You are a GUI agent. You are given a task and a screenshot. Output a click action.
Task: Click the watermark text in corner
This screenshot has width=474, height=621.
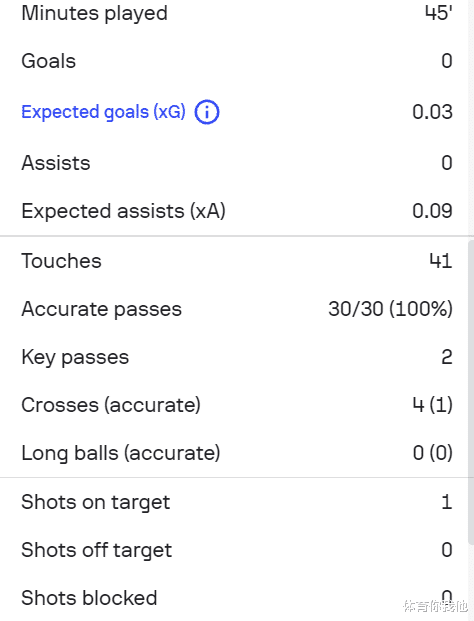click(x=435, y=606)
